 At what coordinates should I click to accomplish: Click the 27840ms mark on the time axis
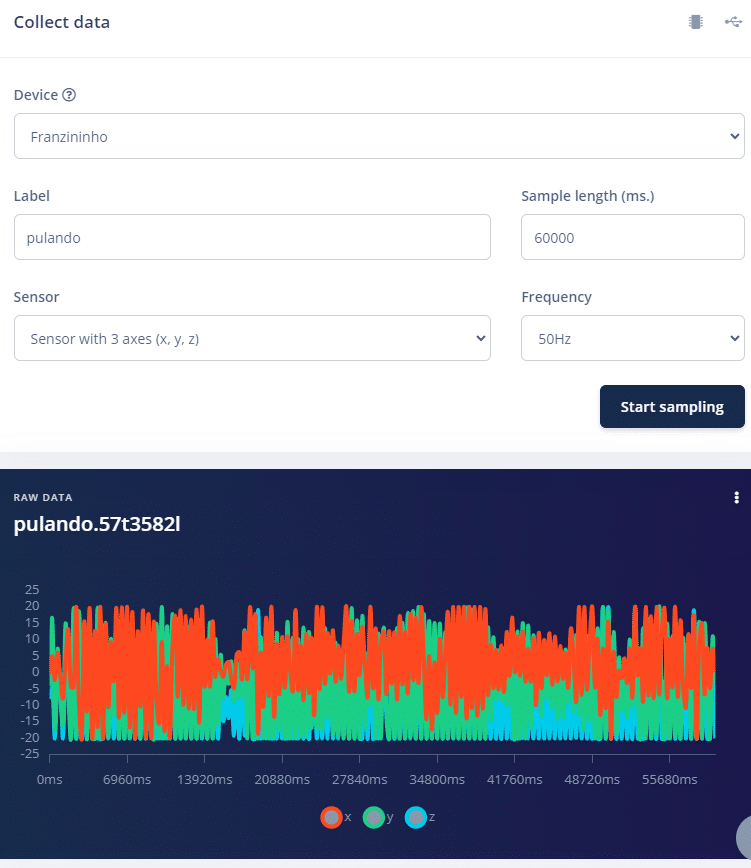pos(358,779)
